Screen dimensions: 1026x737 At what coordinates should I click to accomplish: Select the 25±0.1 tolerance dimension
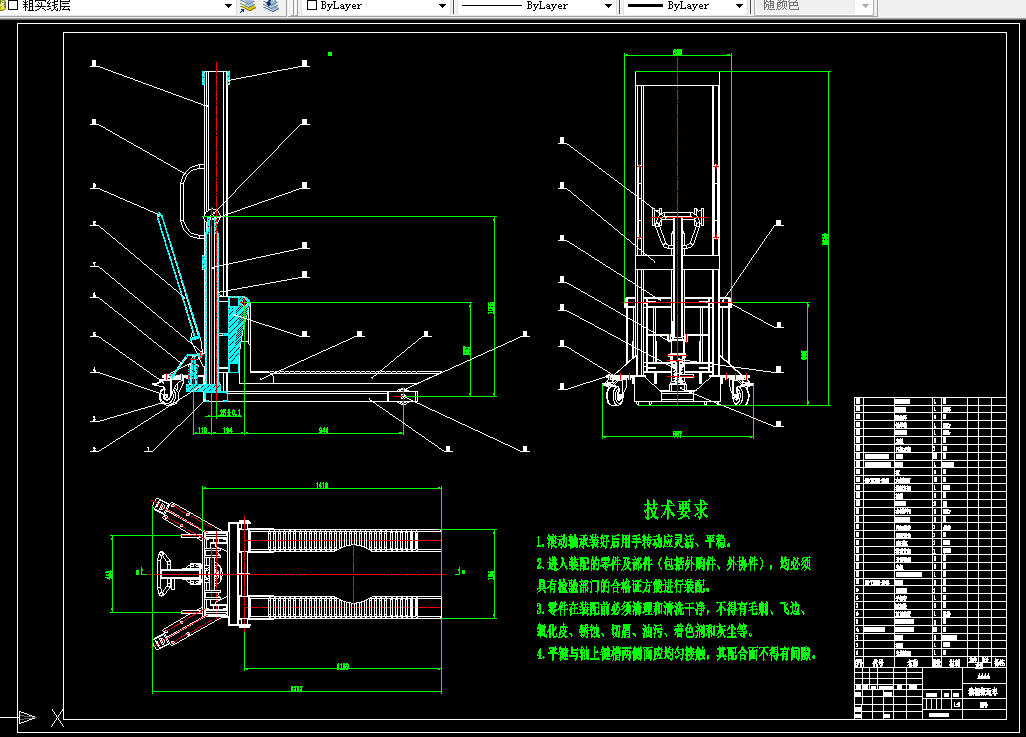tap(230, 412)
